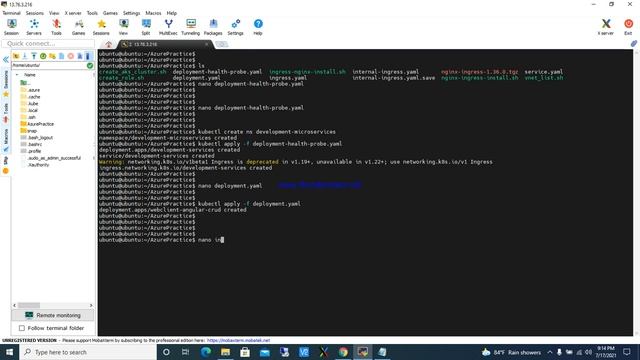Image resolution: width=640 pixels, height=360 pixels.
Task: Collapse the sidebar with double-chevron icon
Action: [6, 60]
